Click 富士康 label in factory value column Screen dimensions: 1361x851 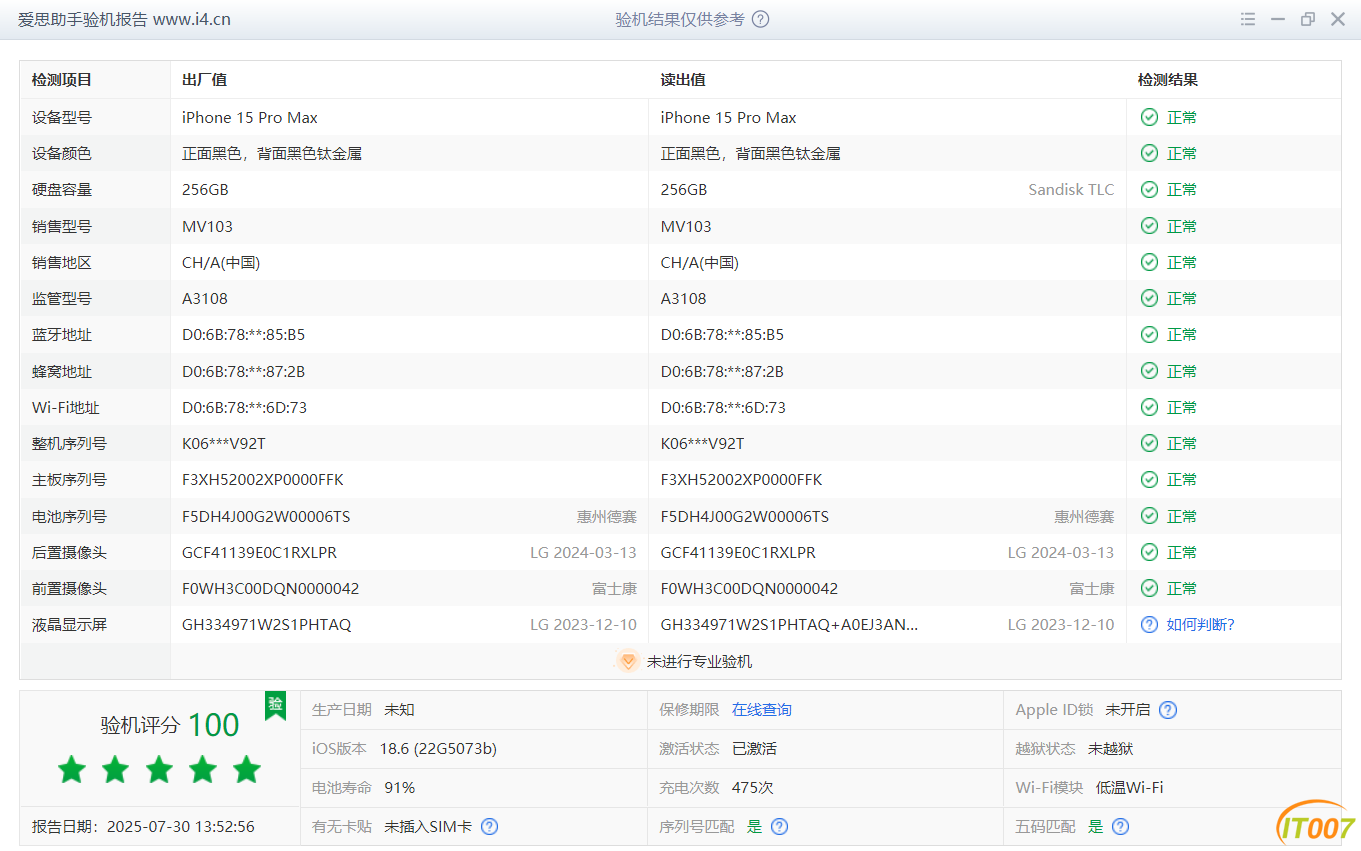point(614,589)
